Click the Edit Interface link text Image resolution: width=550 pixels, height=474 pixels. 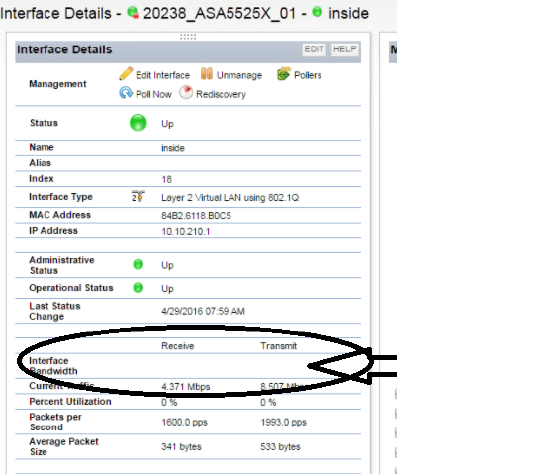click(x=163, y=75)
